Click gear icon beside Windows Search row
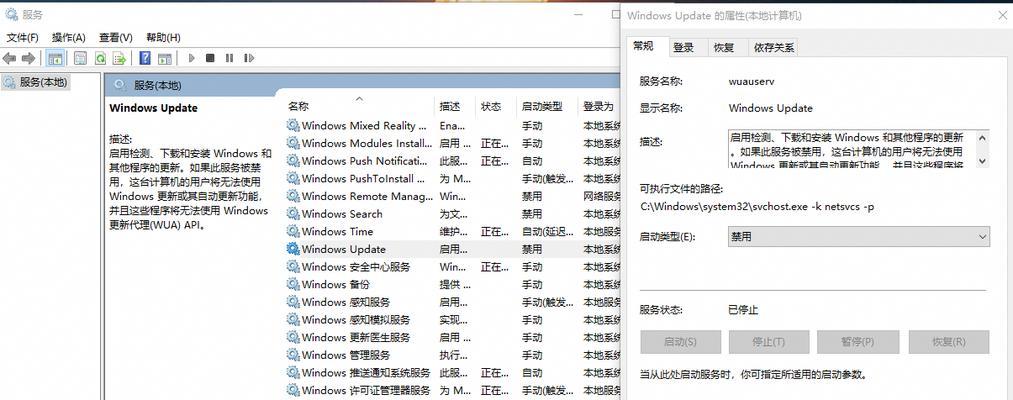This screenshot has width=1013, height=400. coord(293,214)
